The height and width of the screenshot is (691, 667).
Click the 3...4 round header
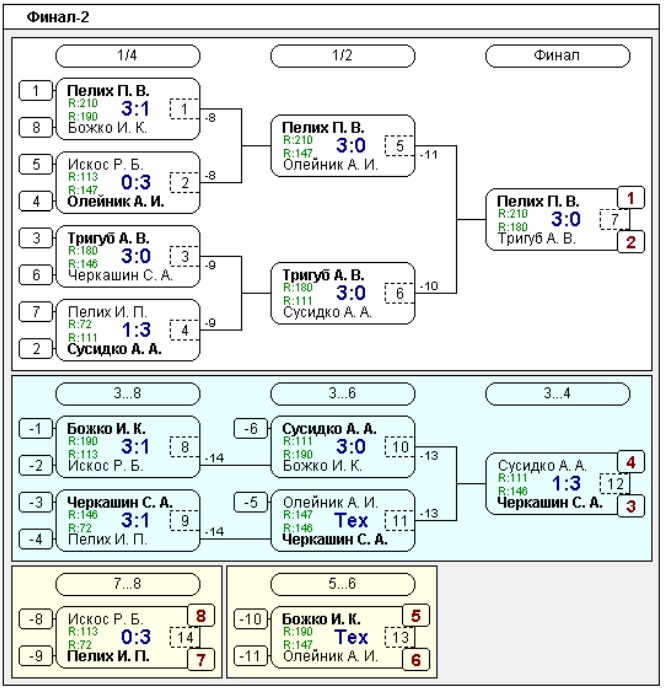click(x=557, y=393)
